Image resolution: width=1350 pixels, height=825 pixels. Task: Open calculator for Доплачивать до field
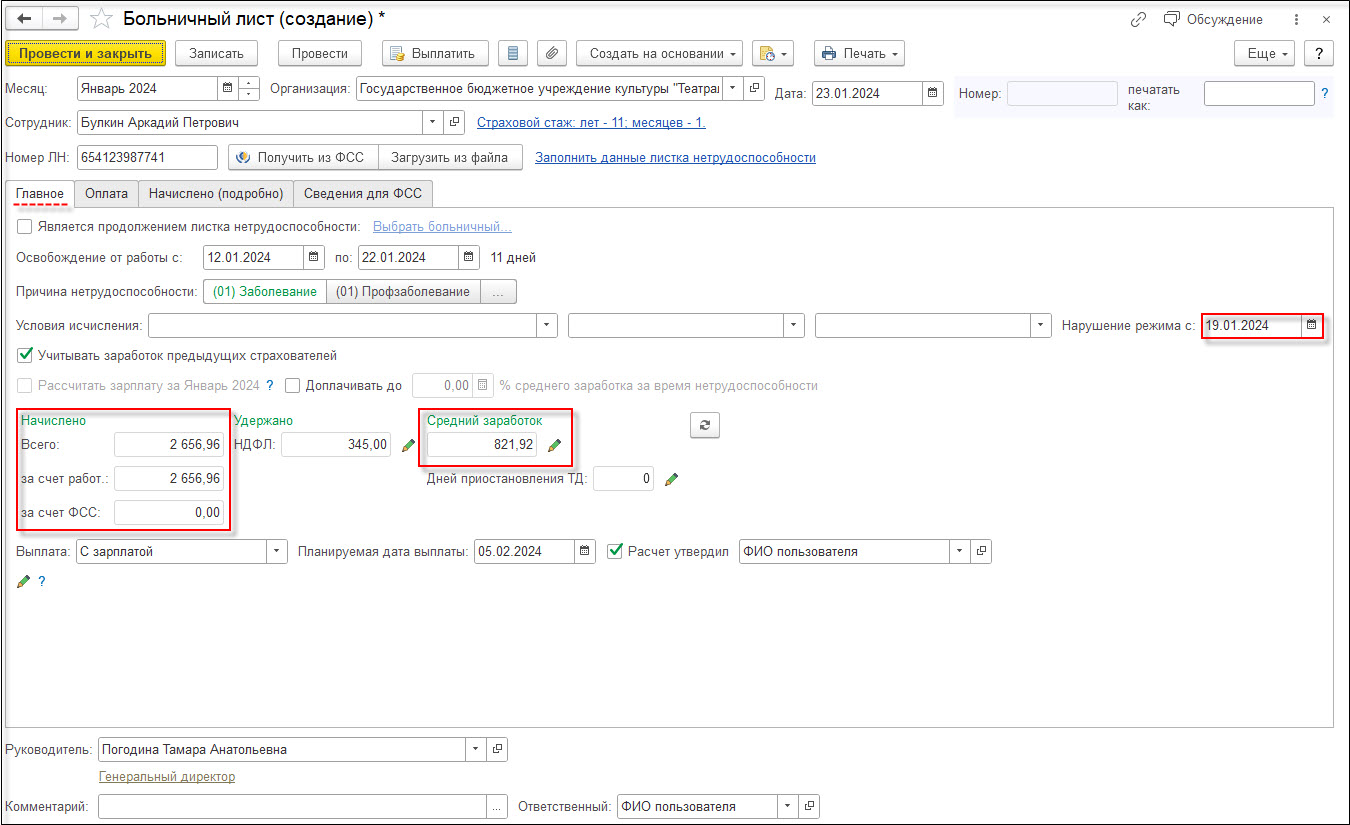pyautogui.click(x=483, y=385)
